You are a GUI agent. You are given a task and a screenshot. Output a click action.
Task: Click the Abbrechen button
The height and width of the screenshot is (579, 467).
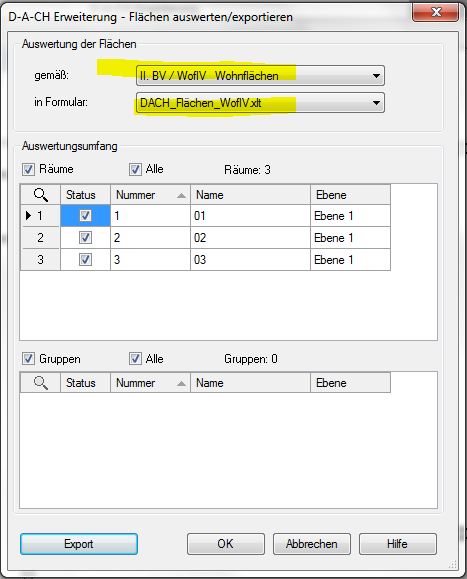click(312, 544)
